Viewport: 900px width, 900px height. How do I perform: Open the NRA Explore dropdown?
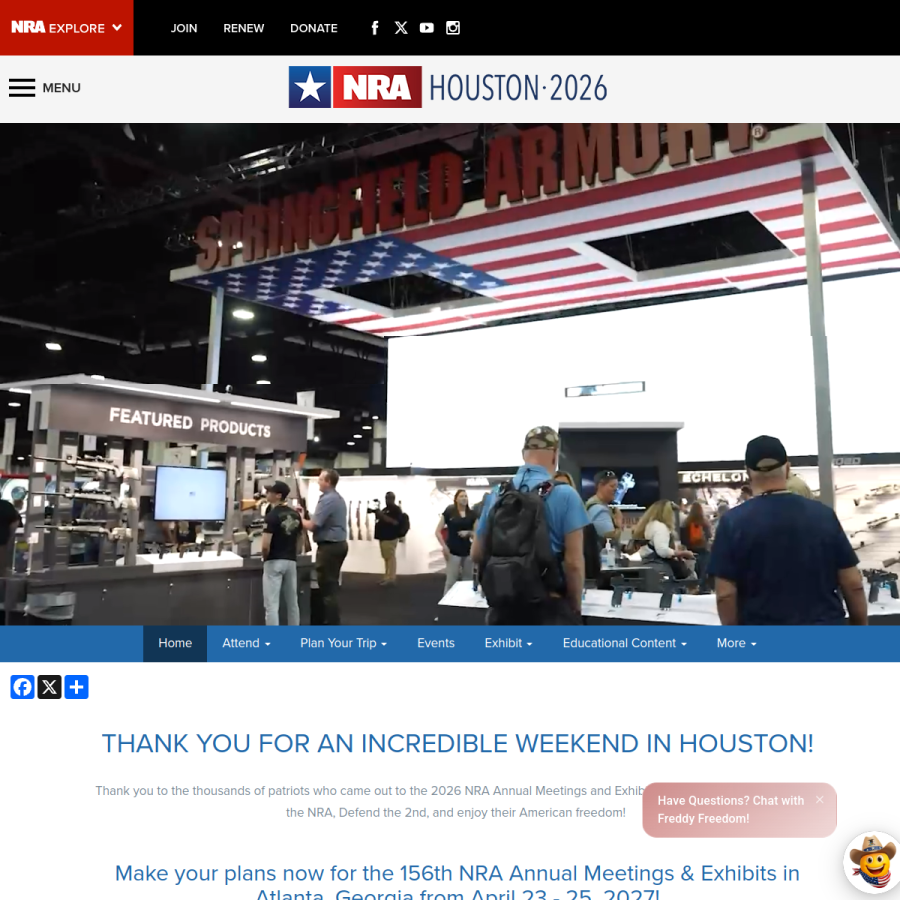coord(67,28)
